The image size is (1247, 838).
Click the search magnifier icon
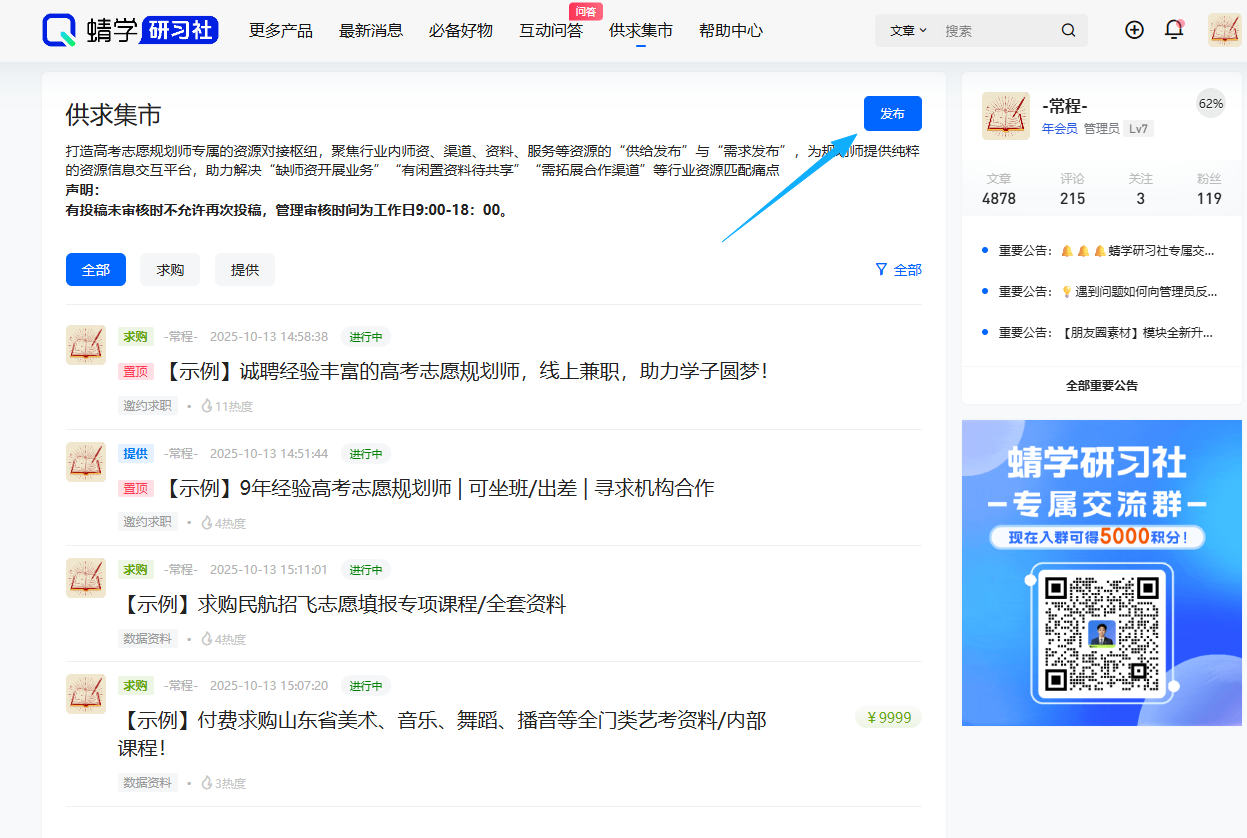click(1068, 30)
